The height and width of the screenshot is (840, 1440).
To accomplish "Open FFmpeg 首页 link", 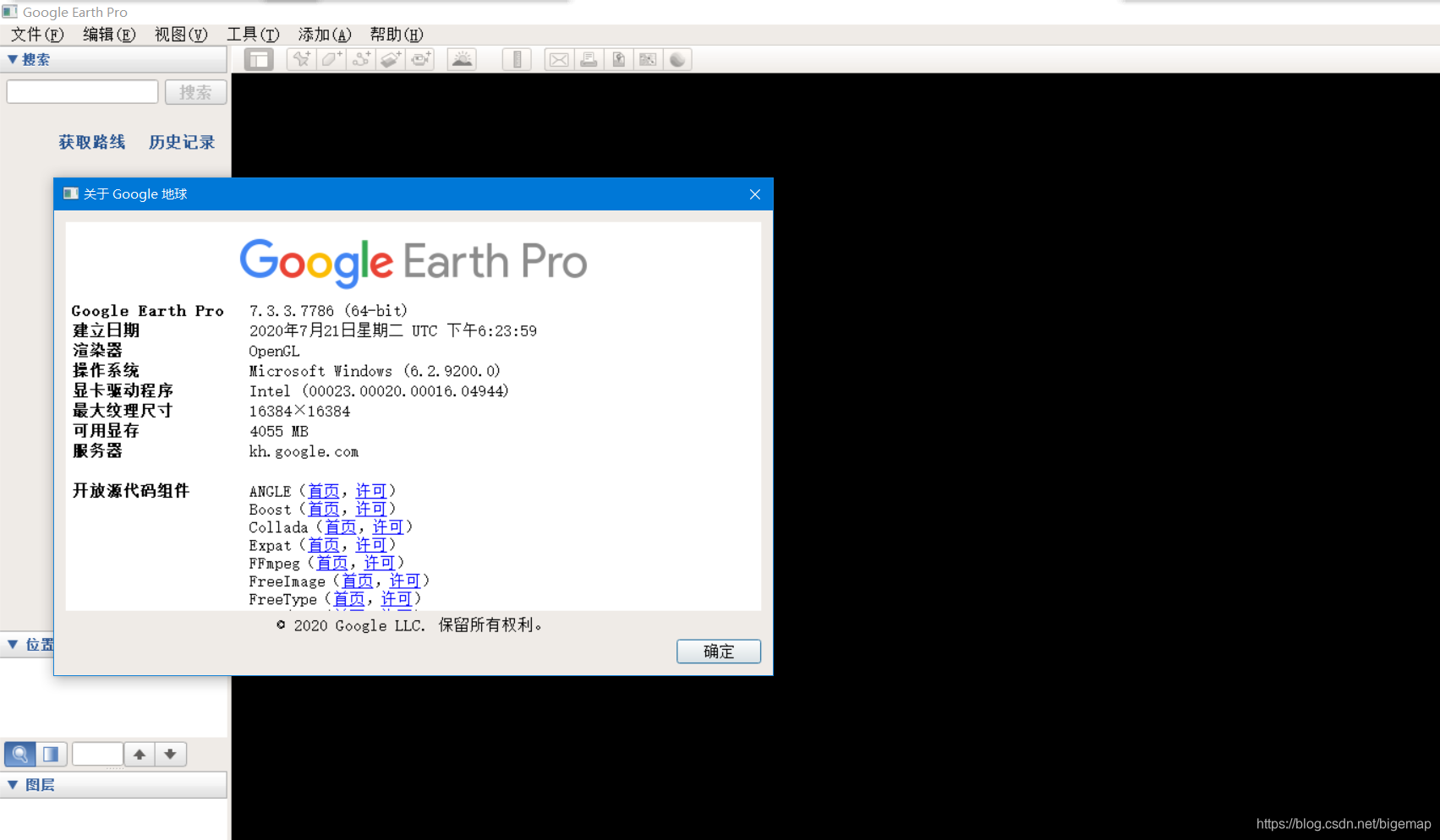I will pyautogui.click(x=332, y=563).
